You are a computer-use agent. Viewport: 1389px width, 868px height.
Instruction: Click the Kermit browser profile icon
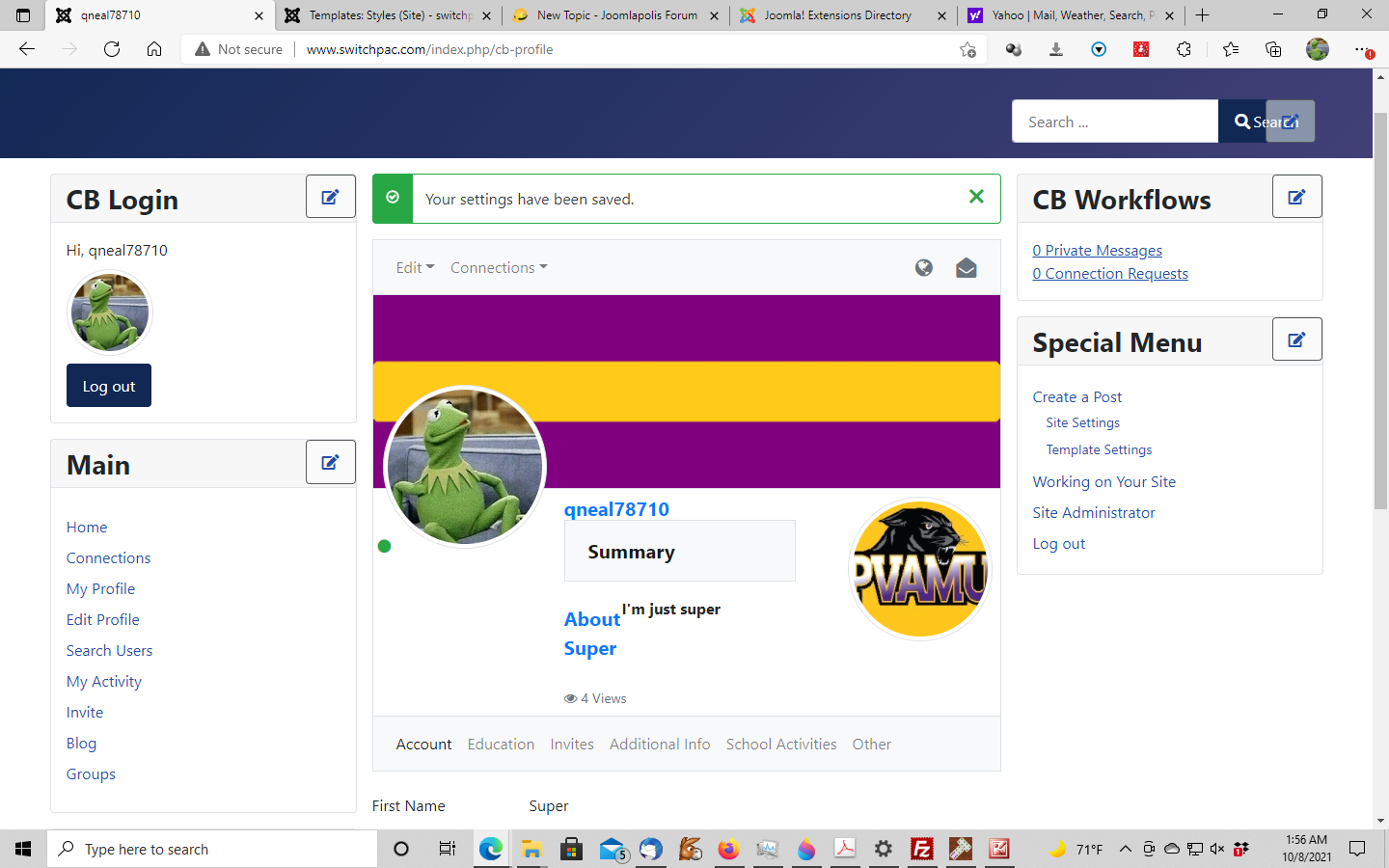1318,49
